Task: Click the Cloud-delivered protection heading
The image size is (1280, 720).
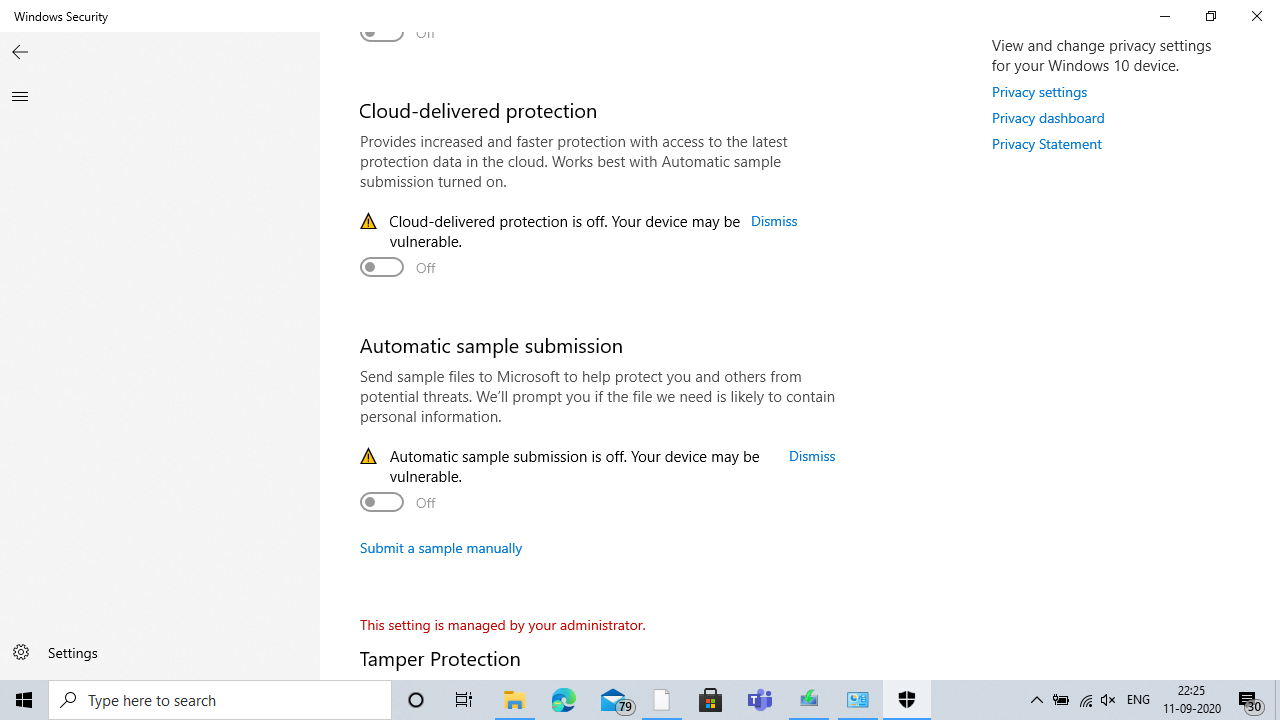Action: tap(478, 111)
